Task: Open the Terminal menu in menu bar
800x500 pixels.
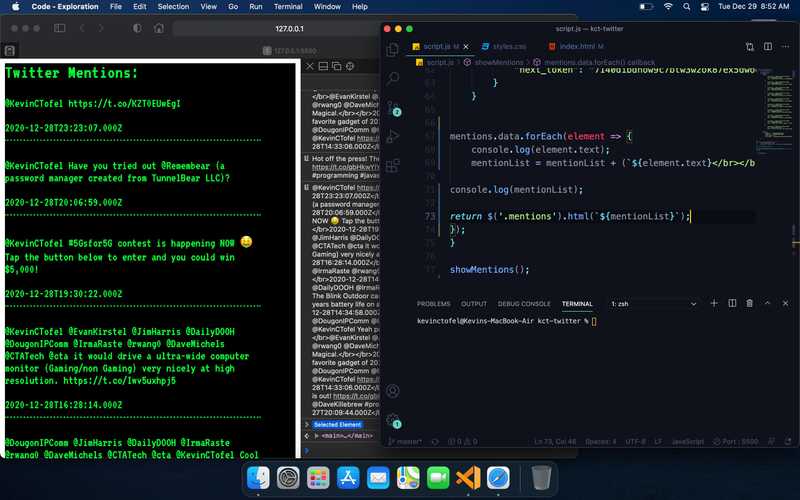Action: click(288, 6)
